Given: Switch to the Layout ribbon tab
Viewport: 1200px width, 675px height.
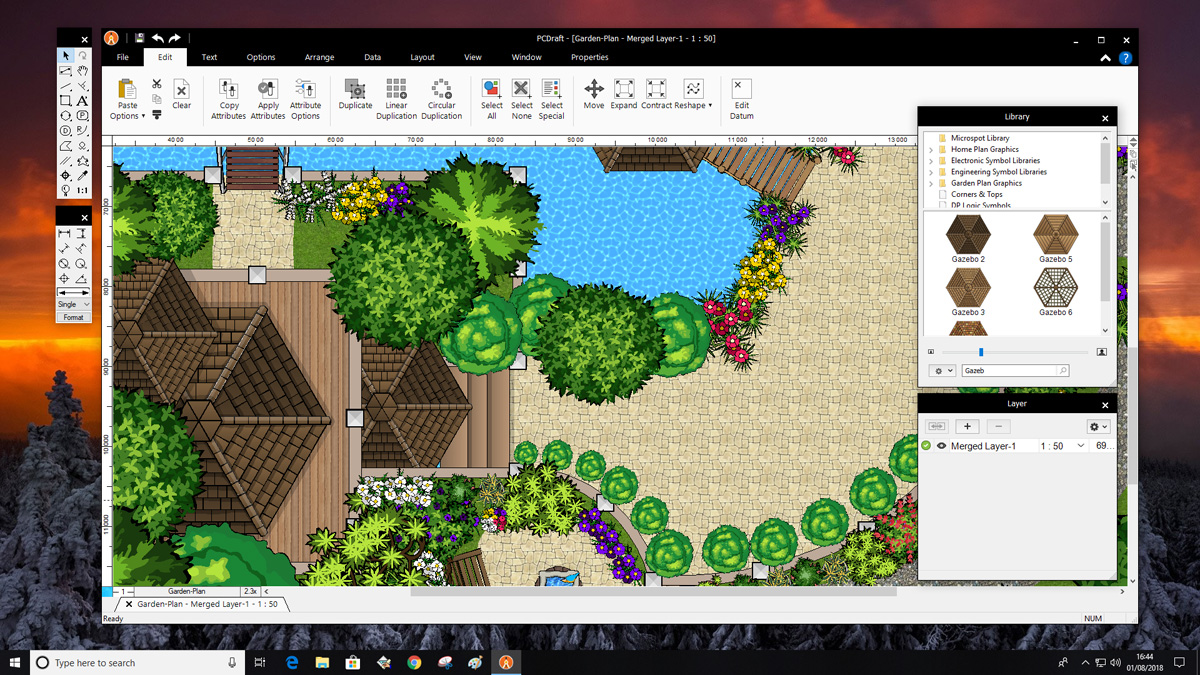Looking at the screenshot, I should (422, 57).
